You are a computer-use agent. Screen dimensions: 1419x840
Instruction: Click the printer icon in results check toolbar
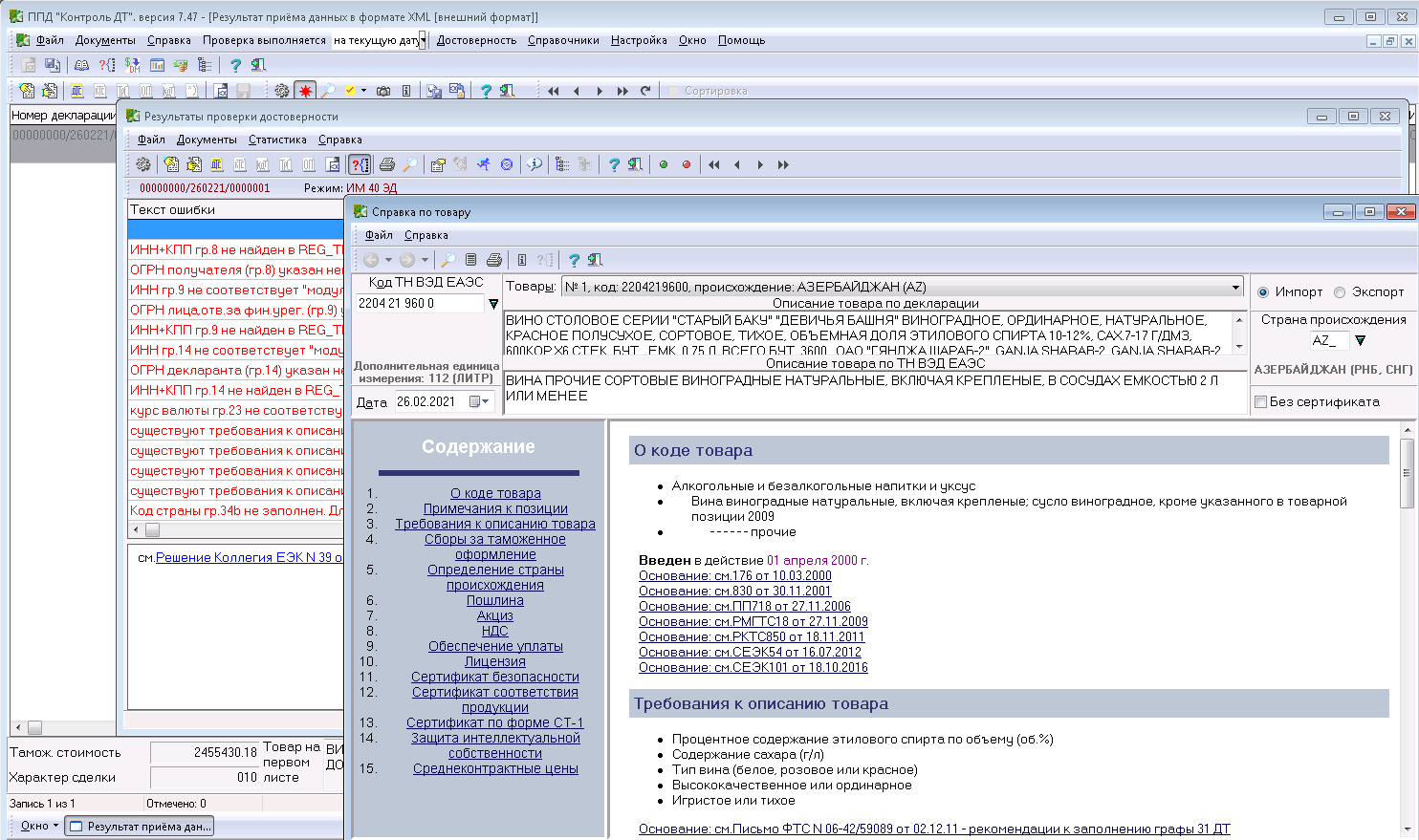click(x=386, y=164)
